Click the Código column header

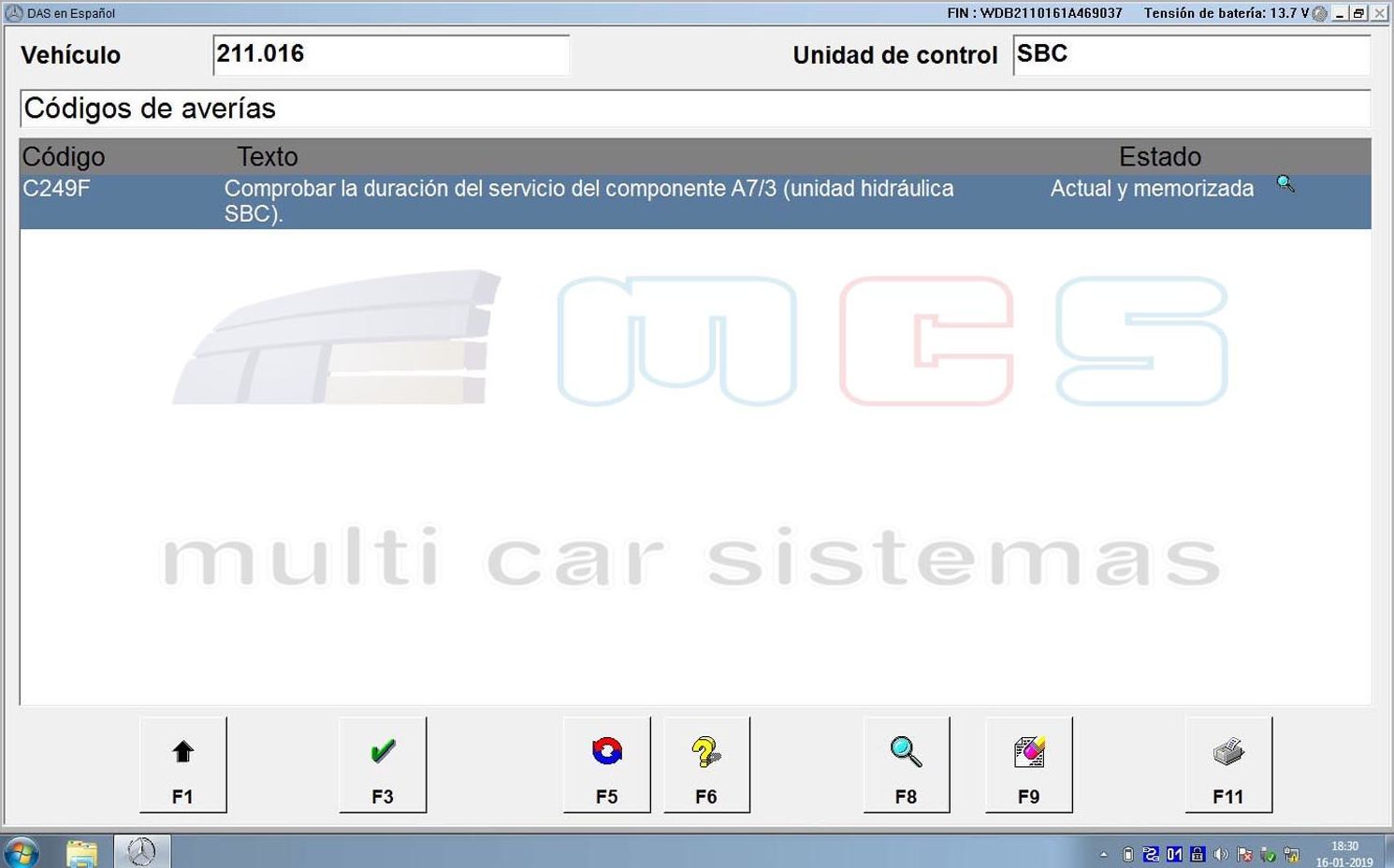pyautogui.click(x=64, y=156)
